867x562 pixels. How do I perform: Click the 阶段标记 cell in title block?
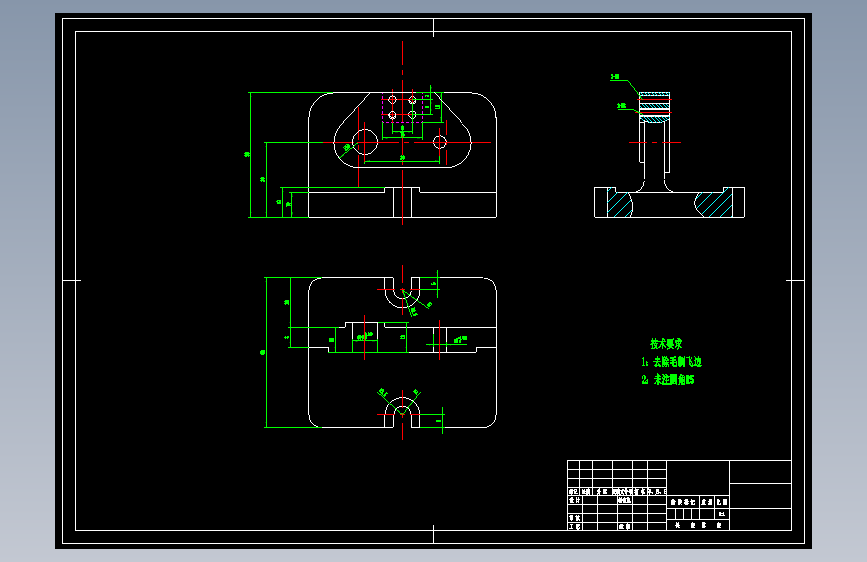683,502
